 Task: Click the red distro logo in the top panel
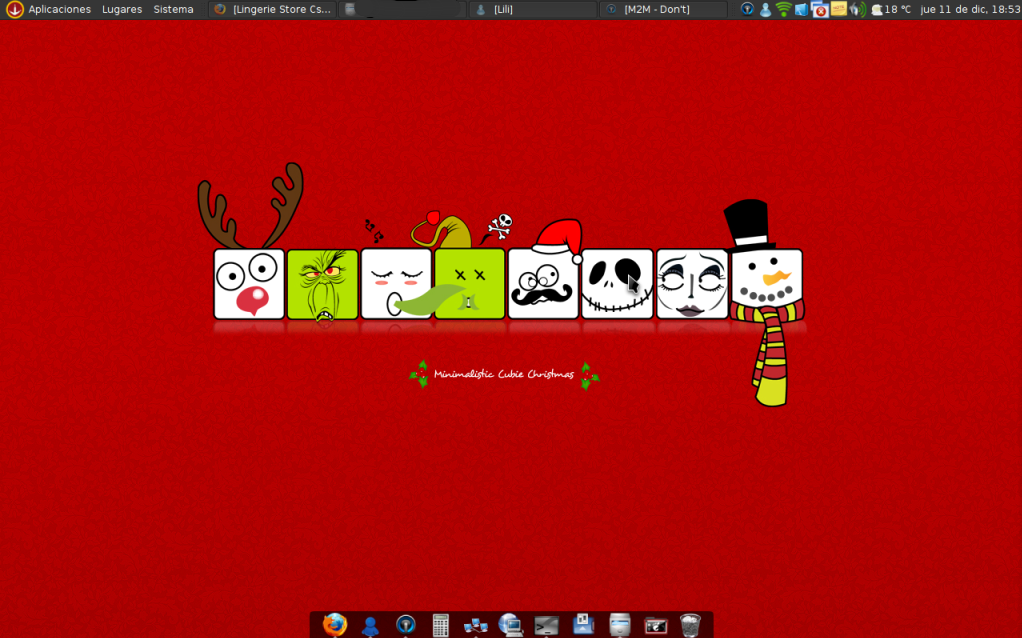coord(14,9)
